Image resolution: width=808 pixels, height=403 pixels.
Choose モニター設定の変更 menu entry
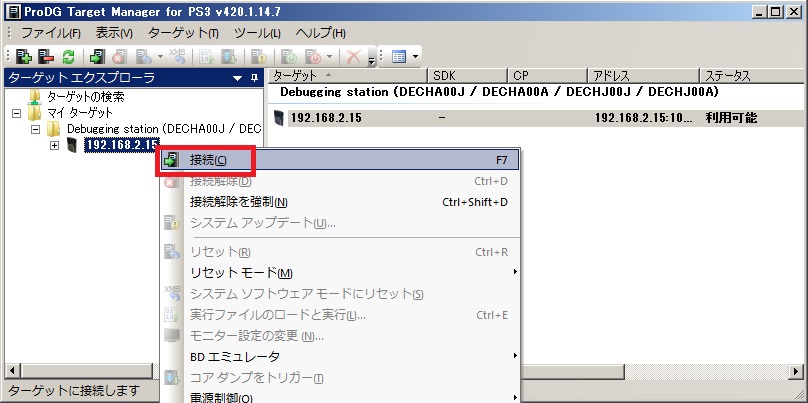[x=340, y=336]
